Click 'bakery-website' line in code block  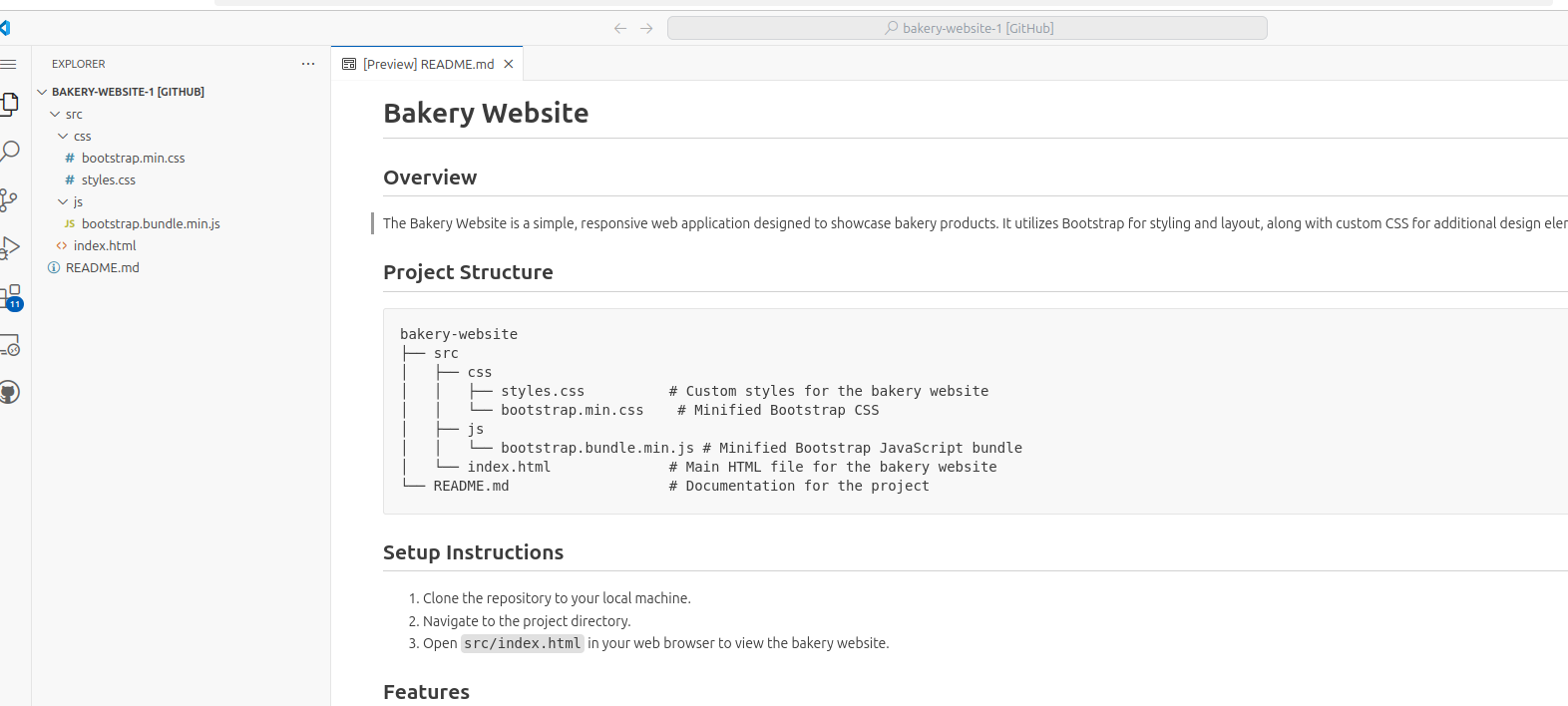point(459,334)
